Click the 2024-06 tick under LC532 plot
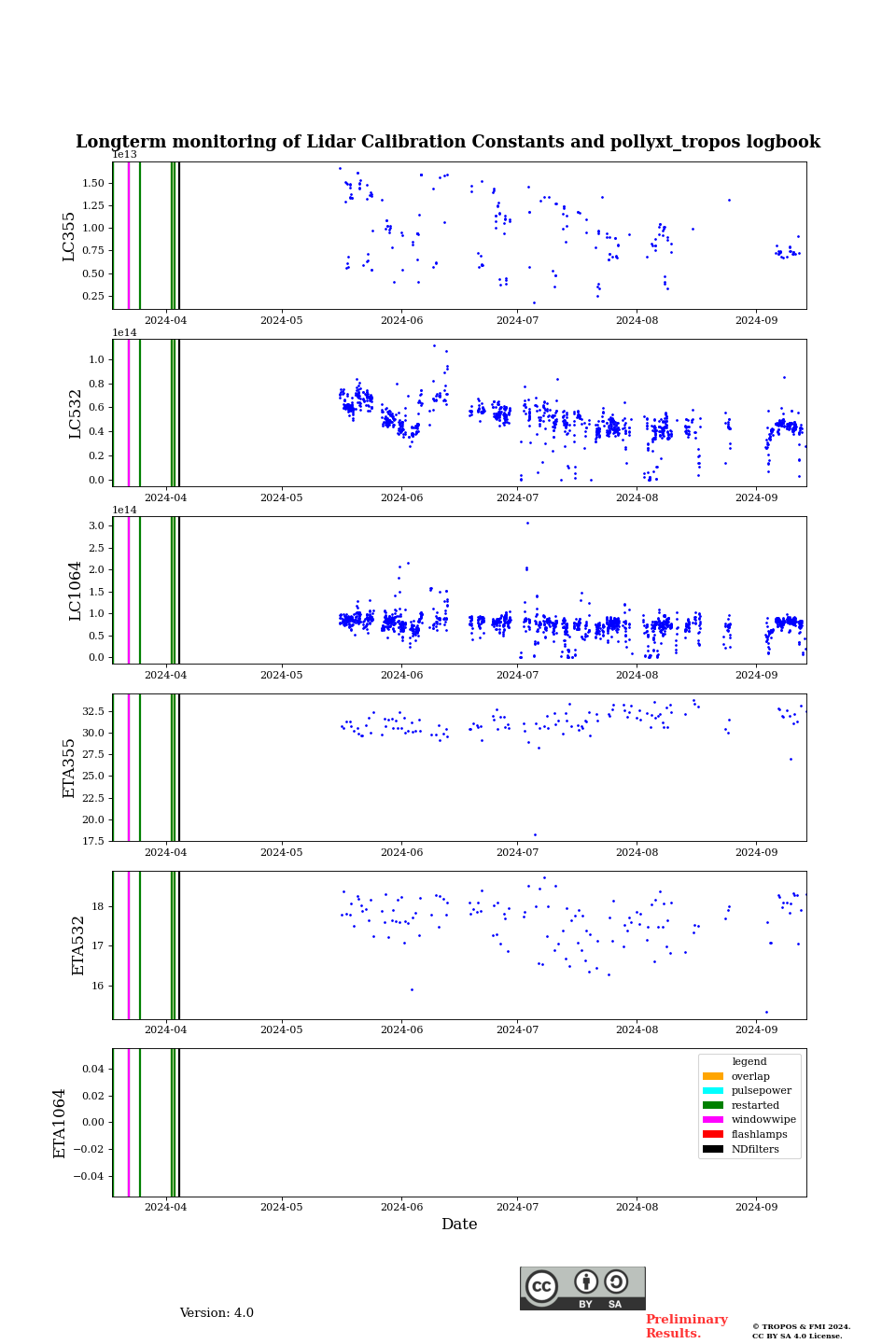This screenshot has width=896, height=1344. pyautogui.click(x=401, y=497)
